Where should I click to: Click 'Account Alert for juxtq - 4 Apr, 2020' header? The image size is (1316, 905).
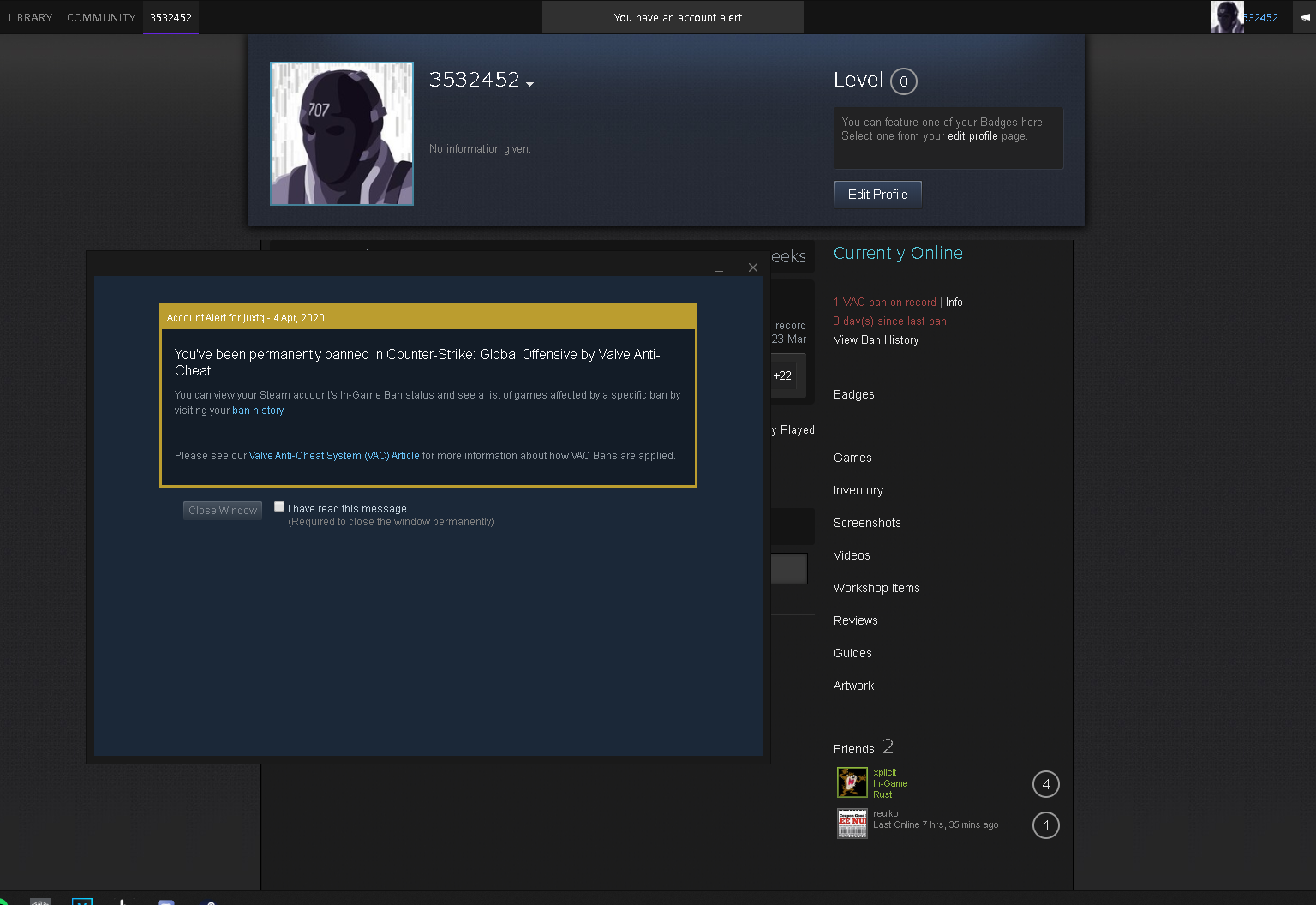[246, 318]
